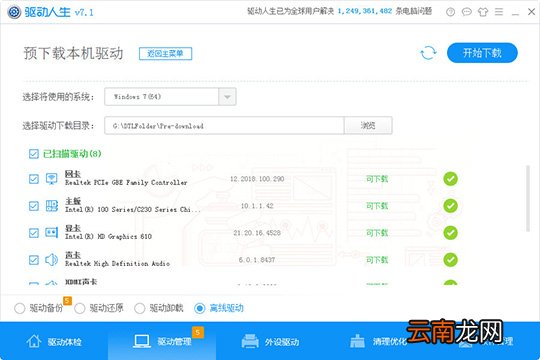The width and height of the screenshot is (540, 360).
Task: Click the driver list vertical scrollbar
Action: (528, 198)
